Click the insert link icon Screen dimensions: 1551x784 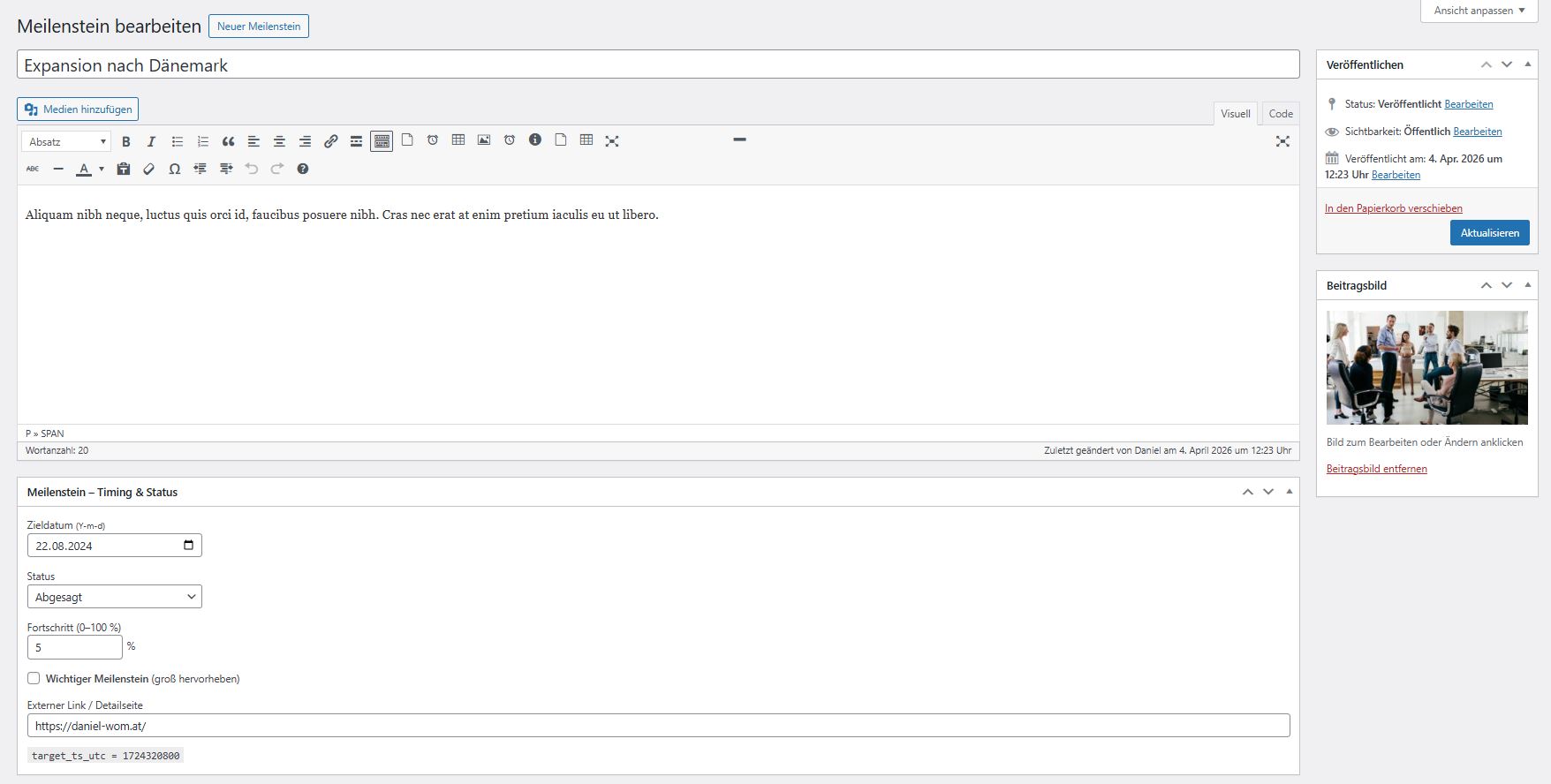[330, 141]
